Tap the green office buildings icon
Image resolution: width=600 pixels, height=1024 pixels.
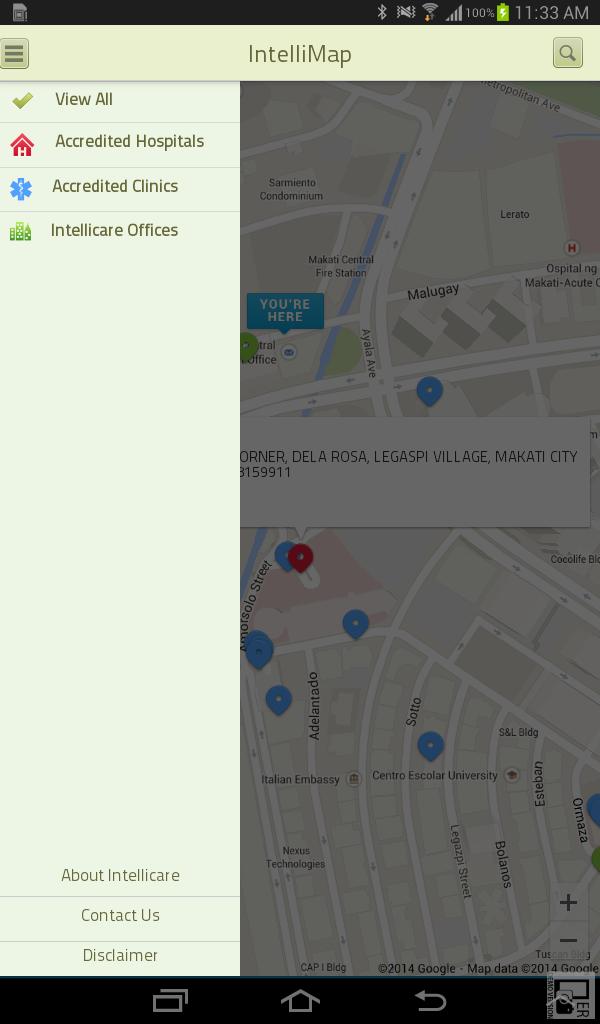[x=20, y=232]
